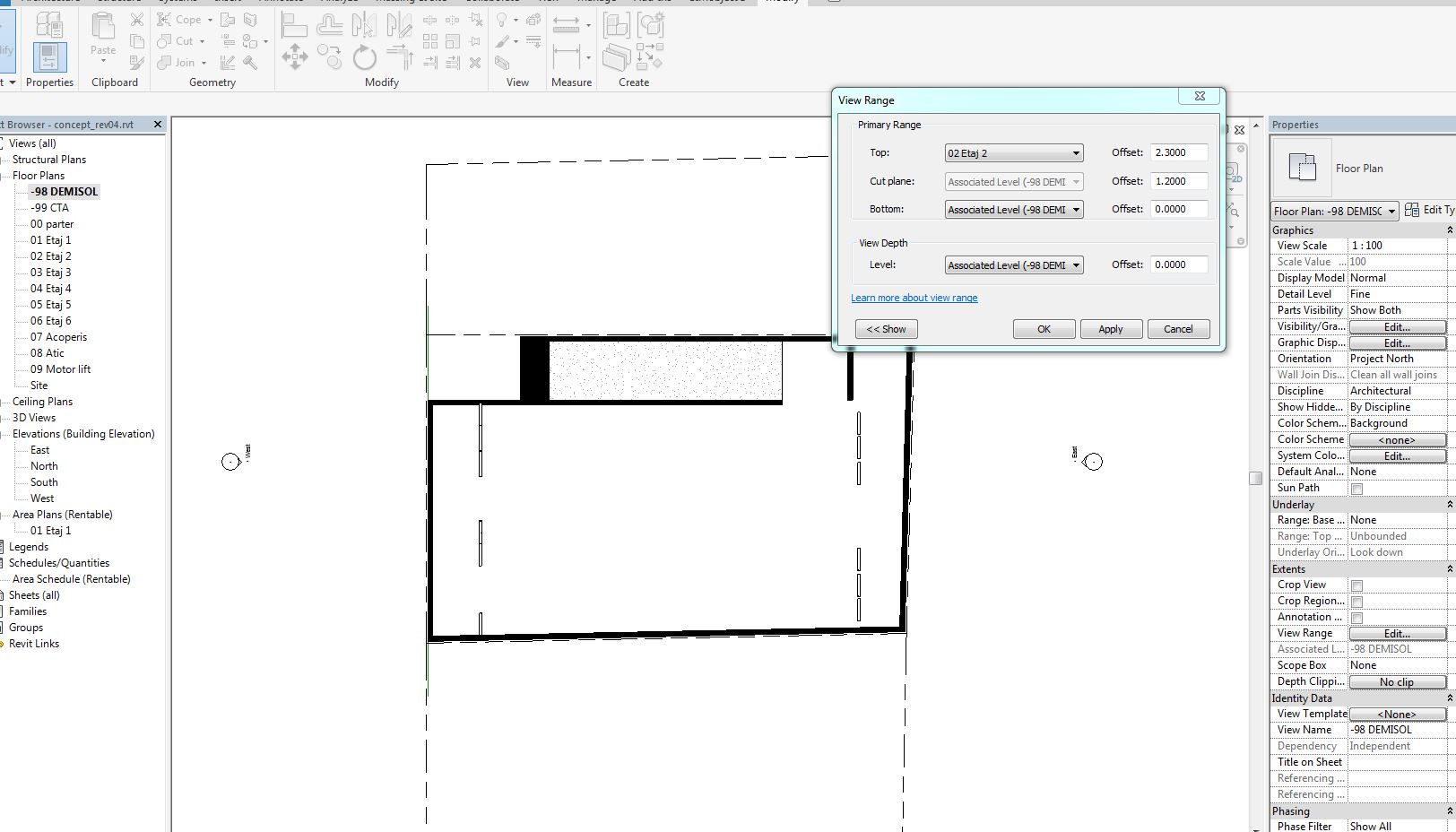Select Revit Links in the project browser

34,644
